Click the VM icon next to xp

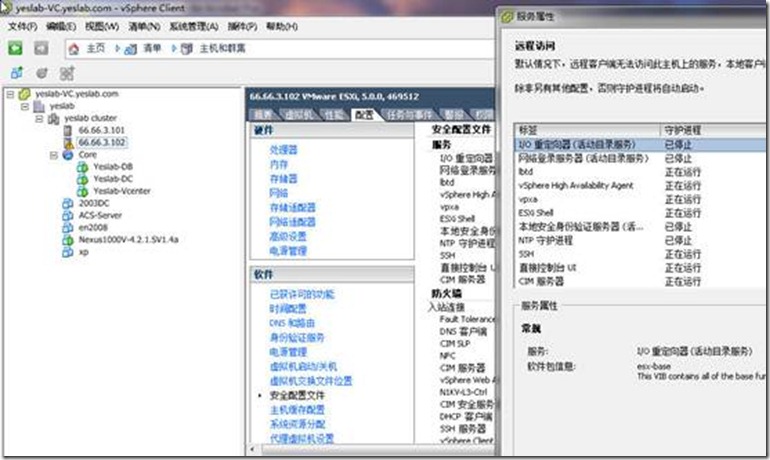click(x=68, y=252)
